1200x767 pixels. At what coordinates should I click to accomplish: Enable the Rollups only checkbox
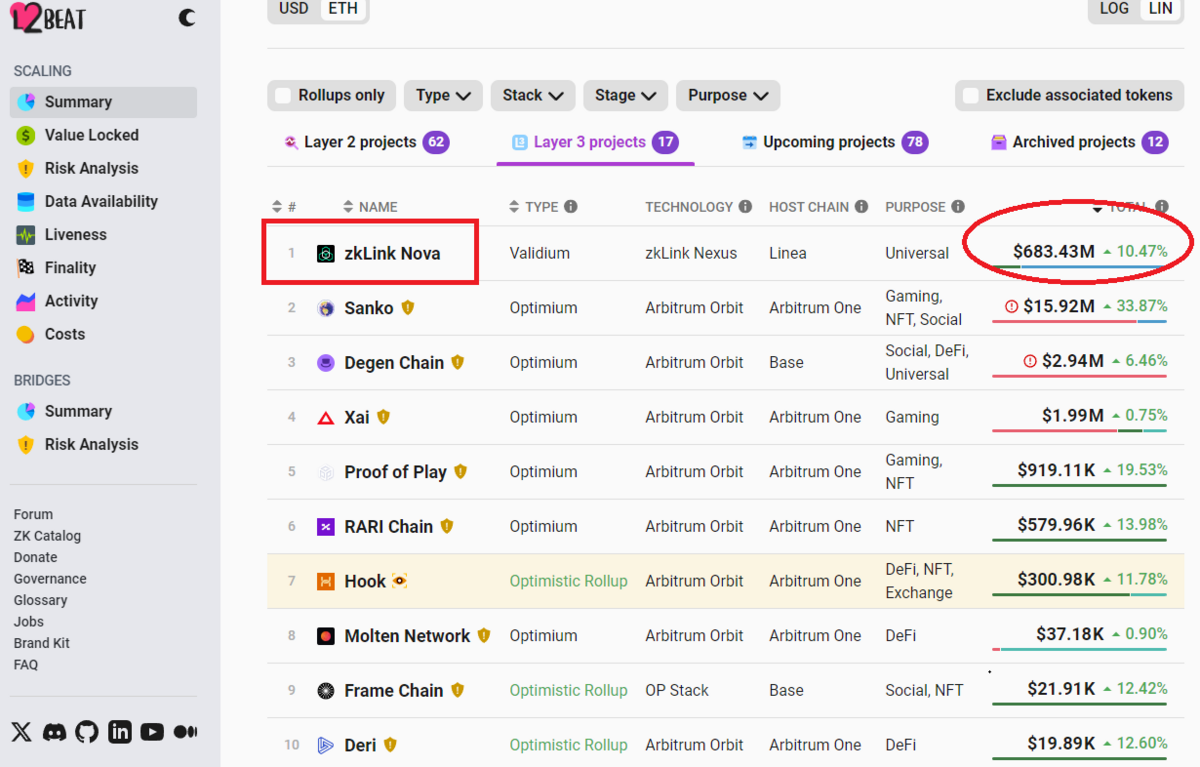283,95
